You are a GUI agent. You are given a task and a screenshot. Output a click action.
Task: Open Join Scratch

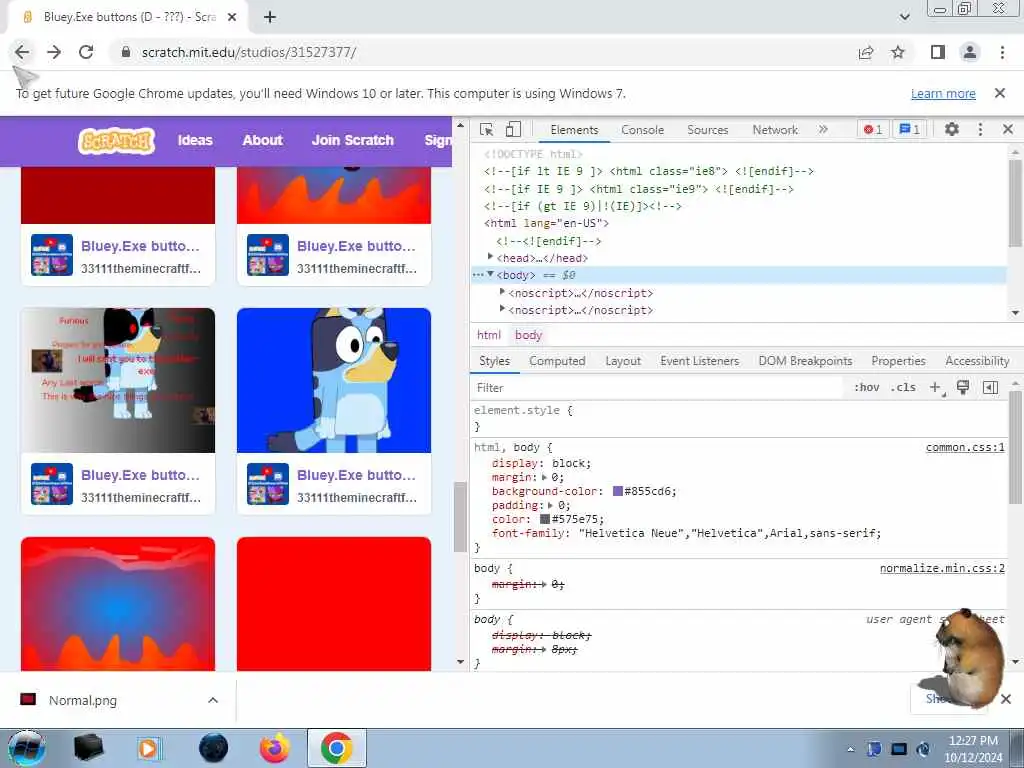pos(353,140)
